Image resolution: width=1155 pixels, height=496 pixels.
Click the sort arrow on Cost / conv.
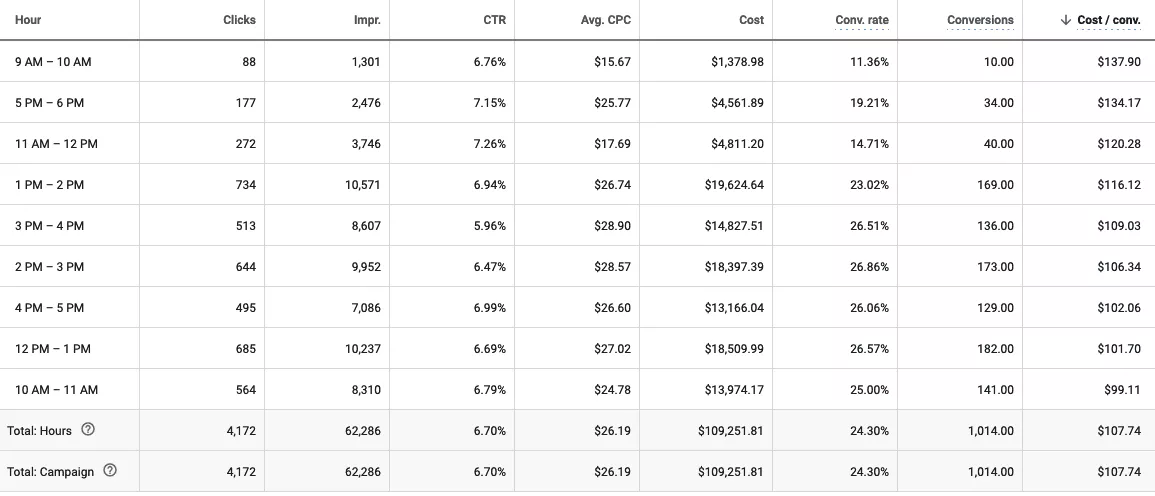[x=1066, y=20]
